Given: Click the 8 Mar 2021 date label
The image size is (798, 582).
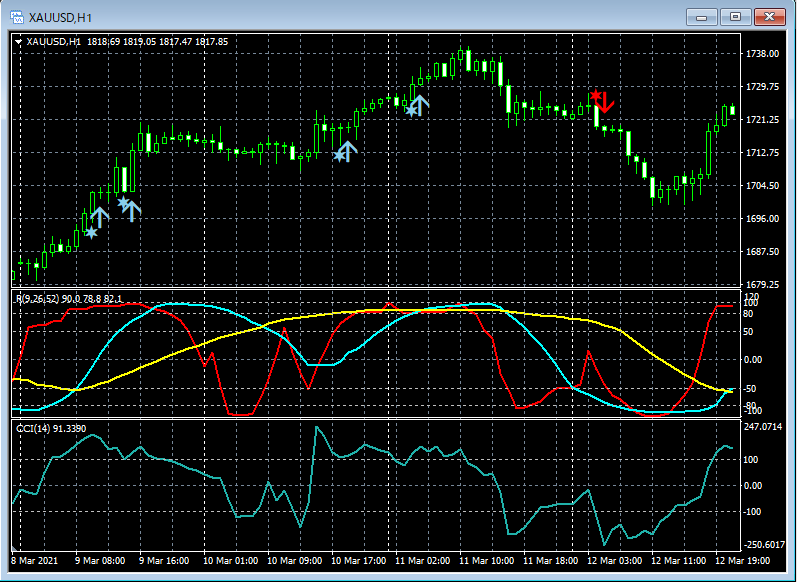Looking at the screenshot, I should coord(36,560).
